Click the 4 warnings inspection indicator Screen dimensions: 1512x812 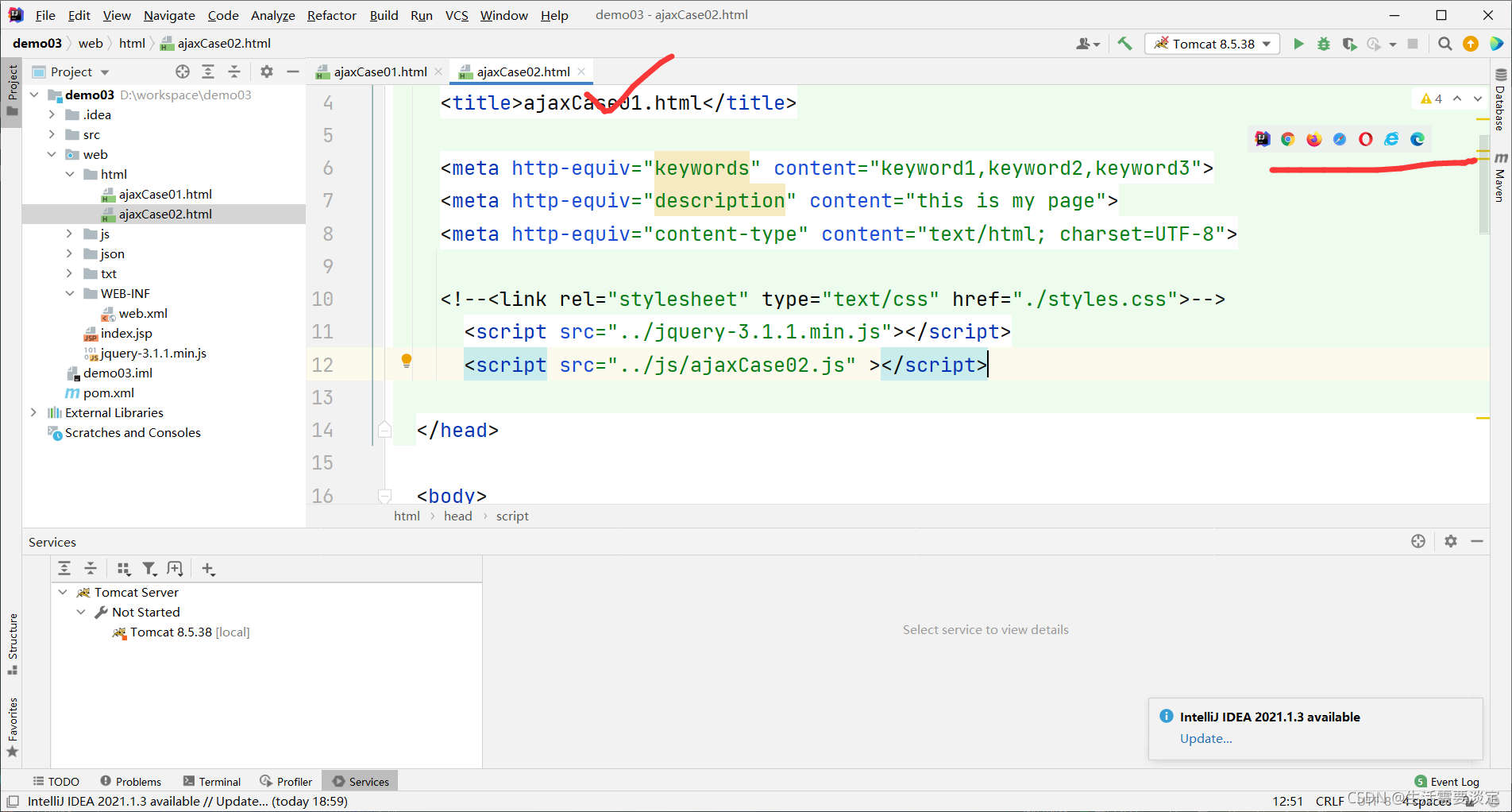point(1432,99)
